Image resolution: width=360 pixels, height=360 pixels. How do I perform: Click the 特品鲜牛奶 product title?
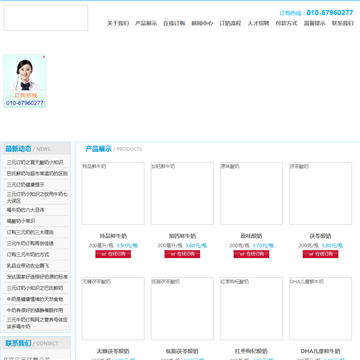point(113,236)
